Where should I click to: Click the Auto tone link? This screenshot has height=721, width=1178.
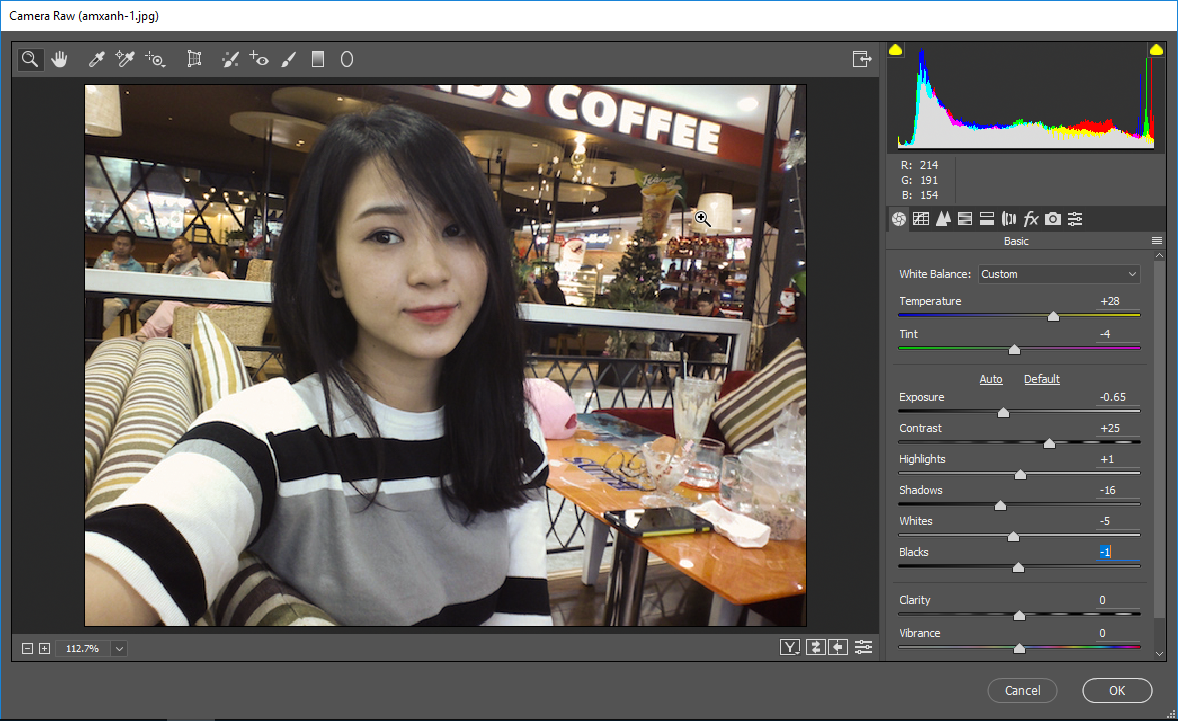click(x=991, y=379)
